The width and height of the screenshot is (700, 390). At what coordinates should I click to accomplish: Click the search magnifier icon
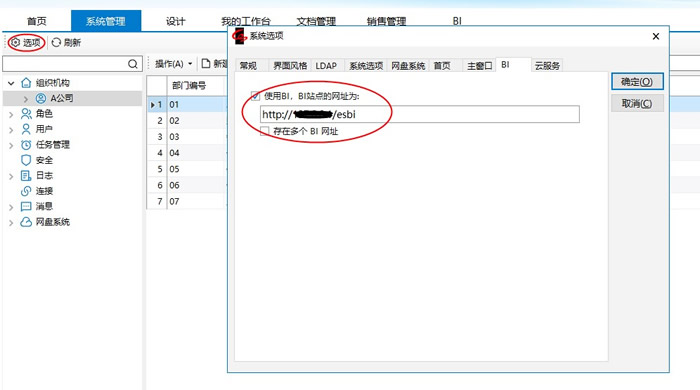(x=133, y=64)
